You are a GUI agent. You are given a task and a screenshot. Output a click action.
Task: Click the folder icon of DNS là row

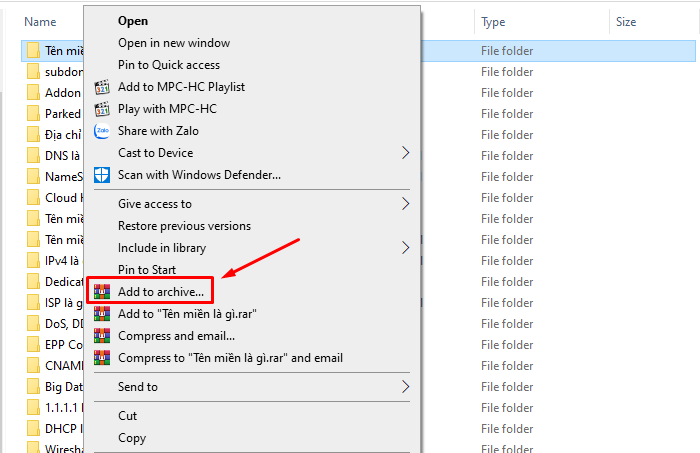point(33,155)
